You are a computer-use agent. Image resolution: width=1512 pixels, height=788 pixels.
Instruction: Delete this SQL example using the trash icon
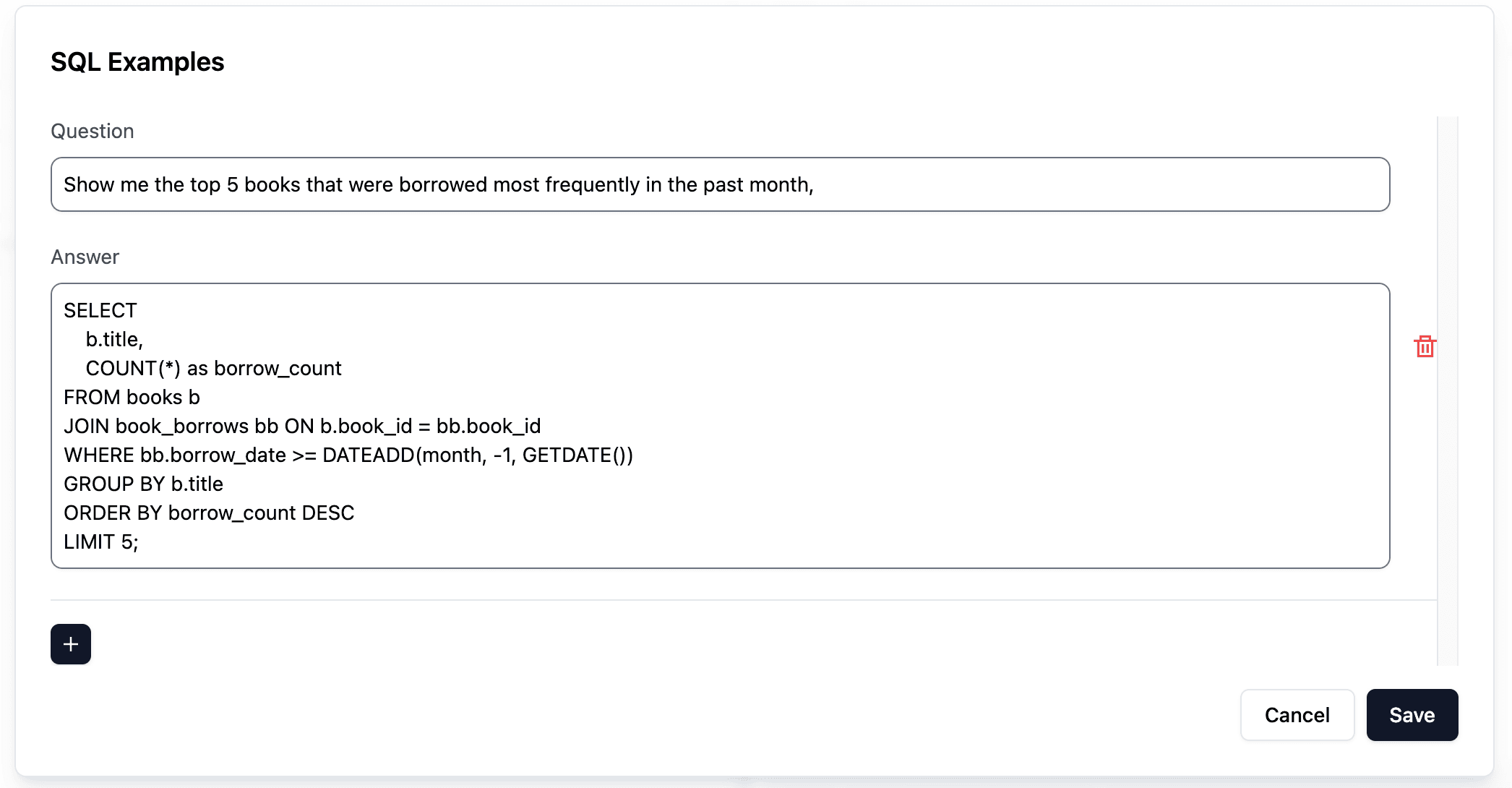click(1425, 347)
